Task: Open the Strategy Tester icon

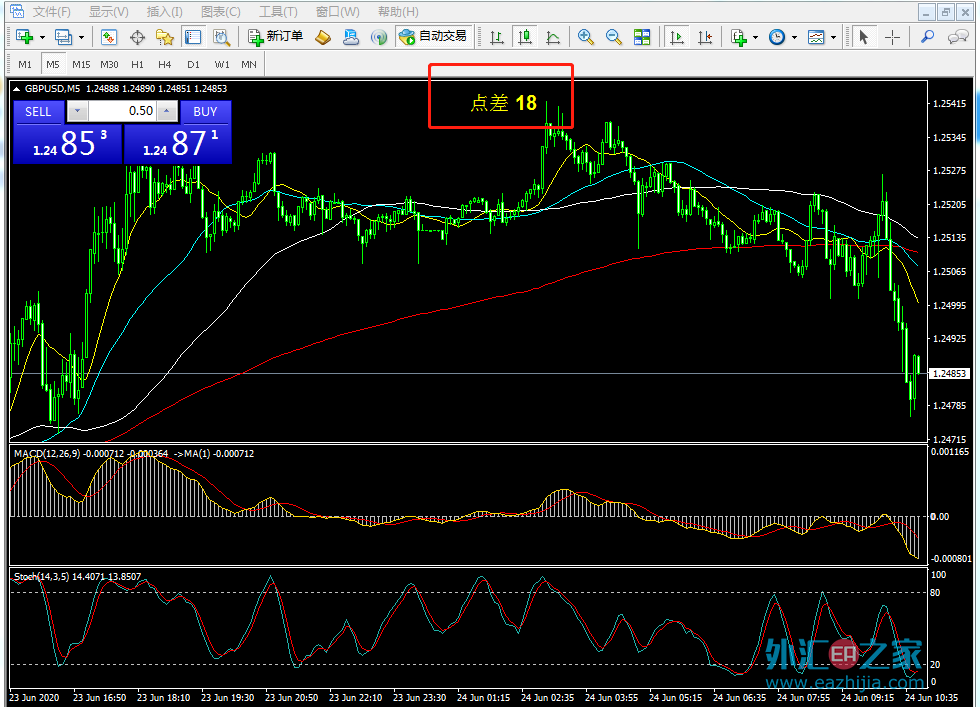Action: click(x=221, y=37)
